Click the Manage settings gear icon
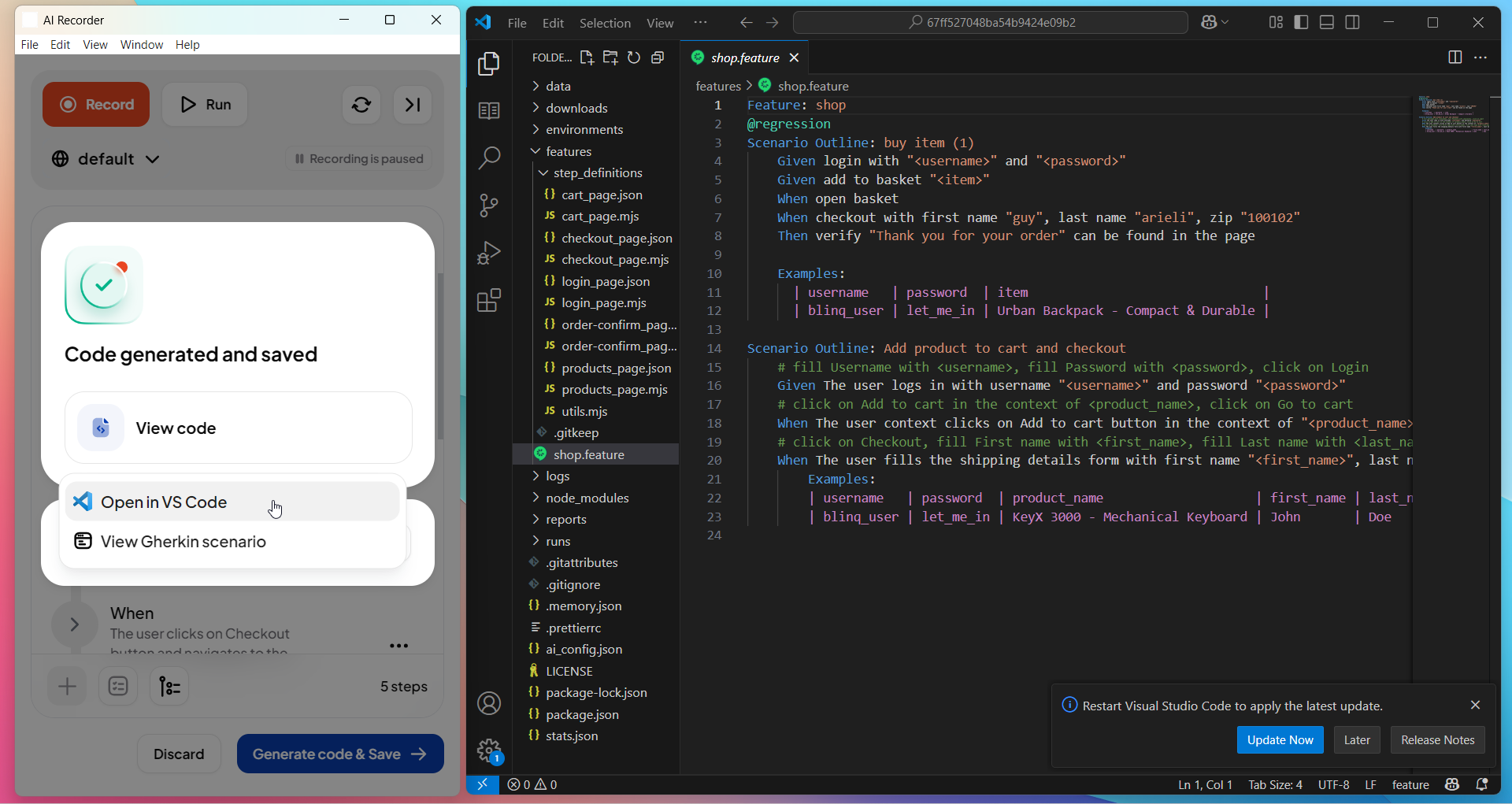This screenshot has height=804, width=1512. (489, 750)
